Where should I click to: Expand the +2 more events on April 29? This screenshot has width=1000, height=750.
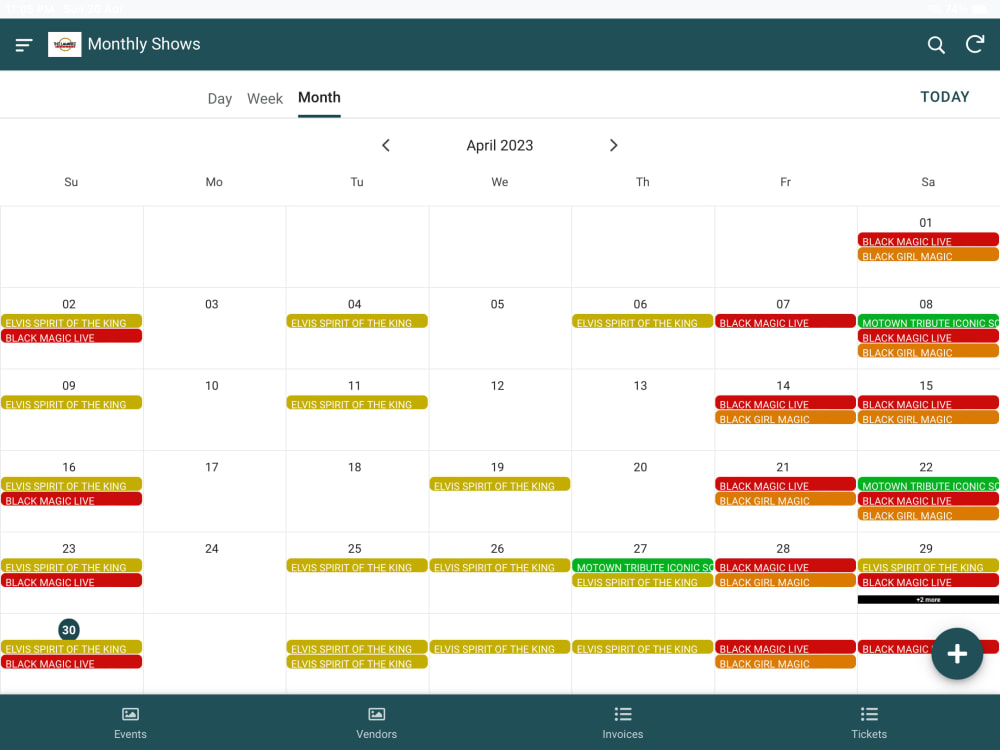(x=927, y=599)
